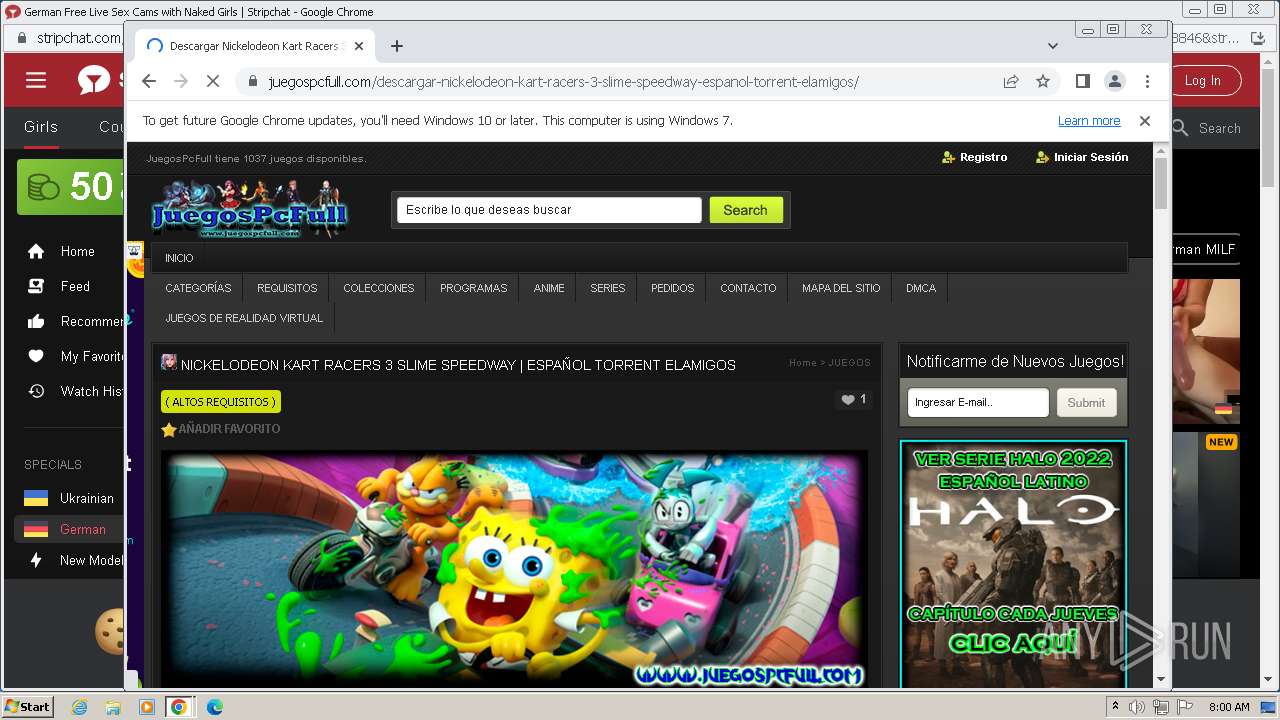Expand tab search chevron in Chrome
Image resolution: width=1280 pixels, height=720 pixels.
click(x=1053, y=46)
